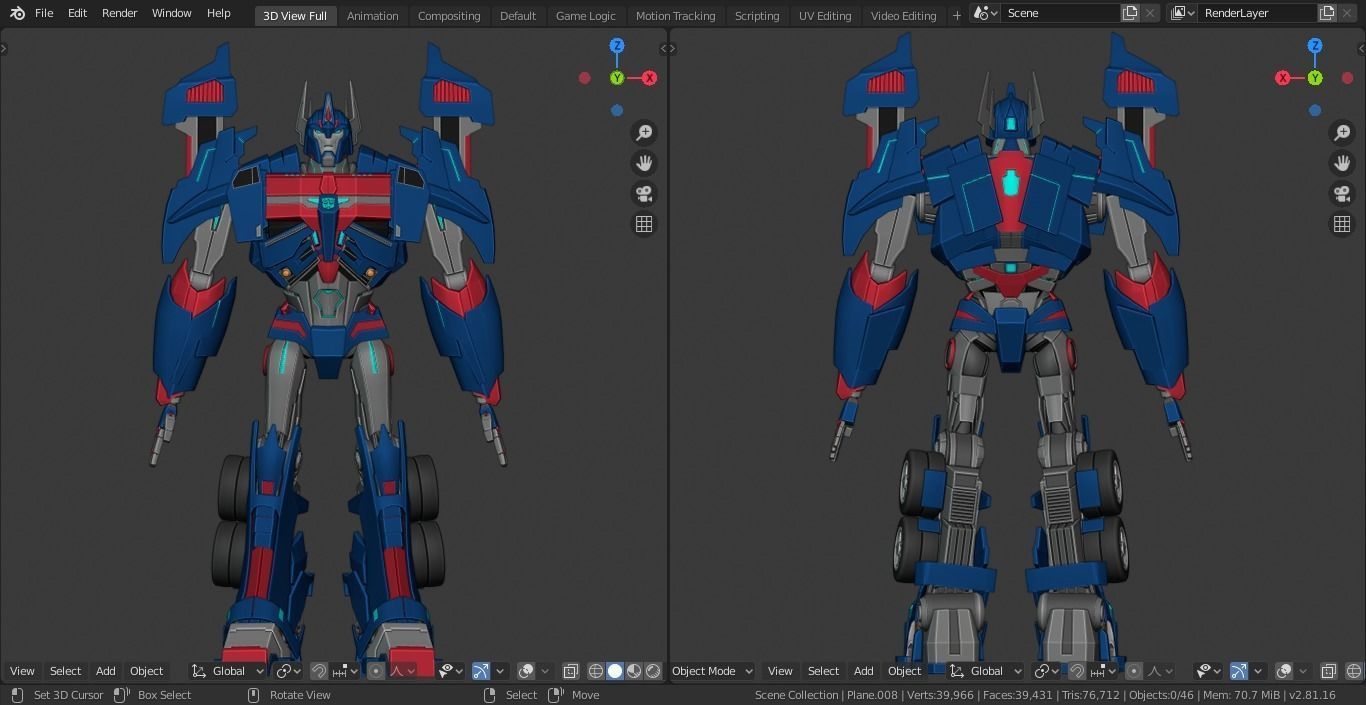The image size is (1366, 705).
Task: Open left viewport proportional falloff dropdown
Action: [x=403, y=671]
